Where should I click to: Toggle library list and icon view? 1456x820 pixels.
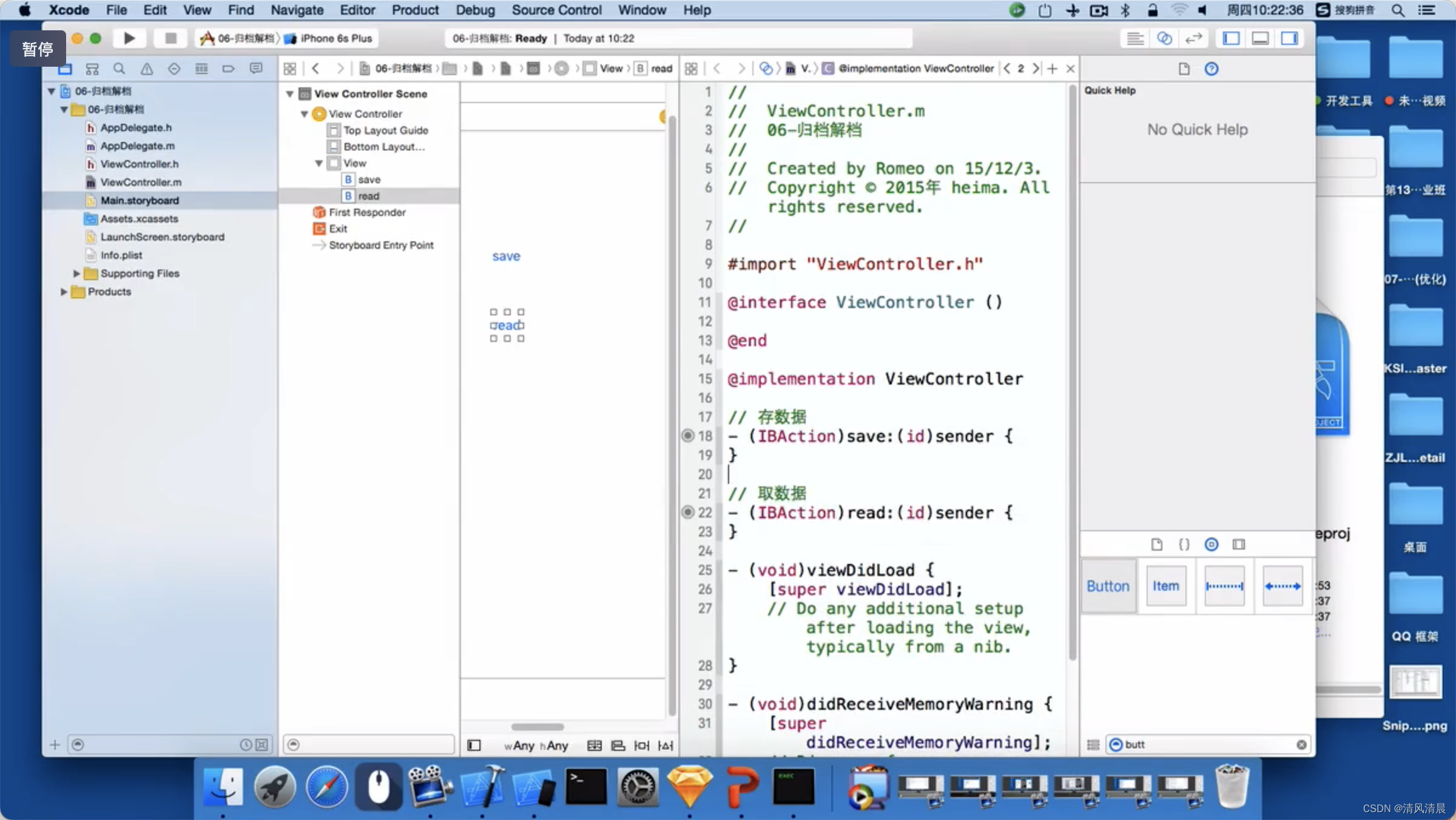coord(1093,745)
